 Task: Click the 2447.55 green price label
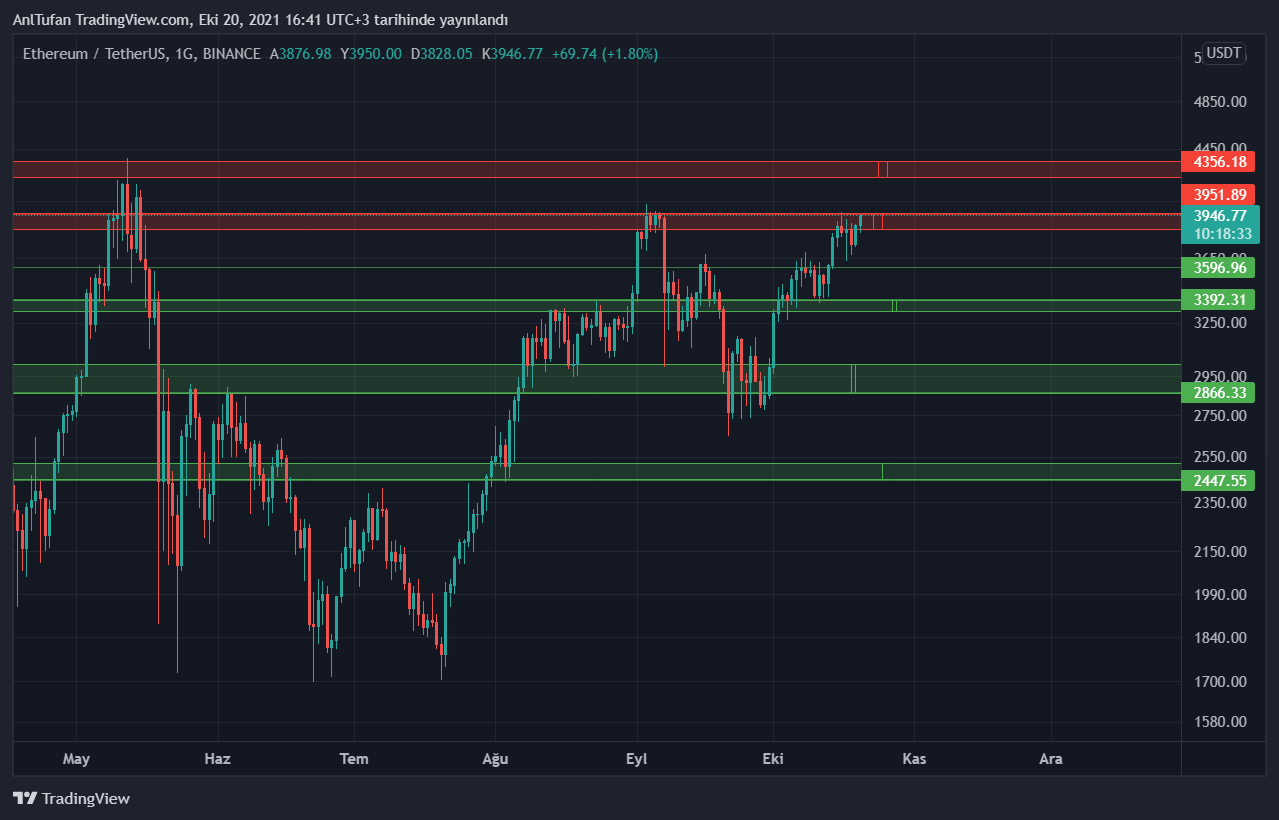1217,480
